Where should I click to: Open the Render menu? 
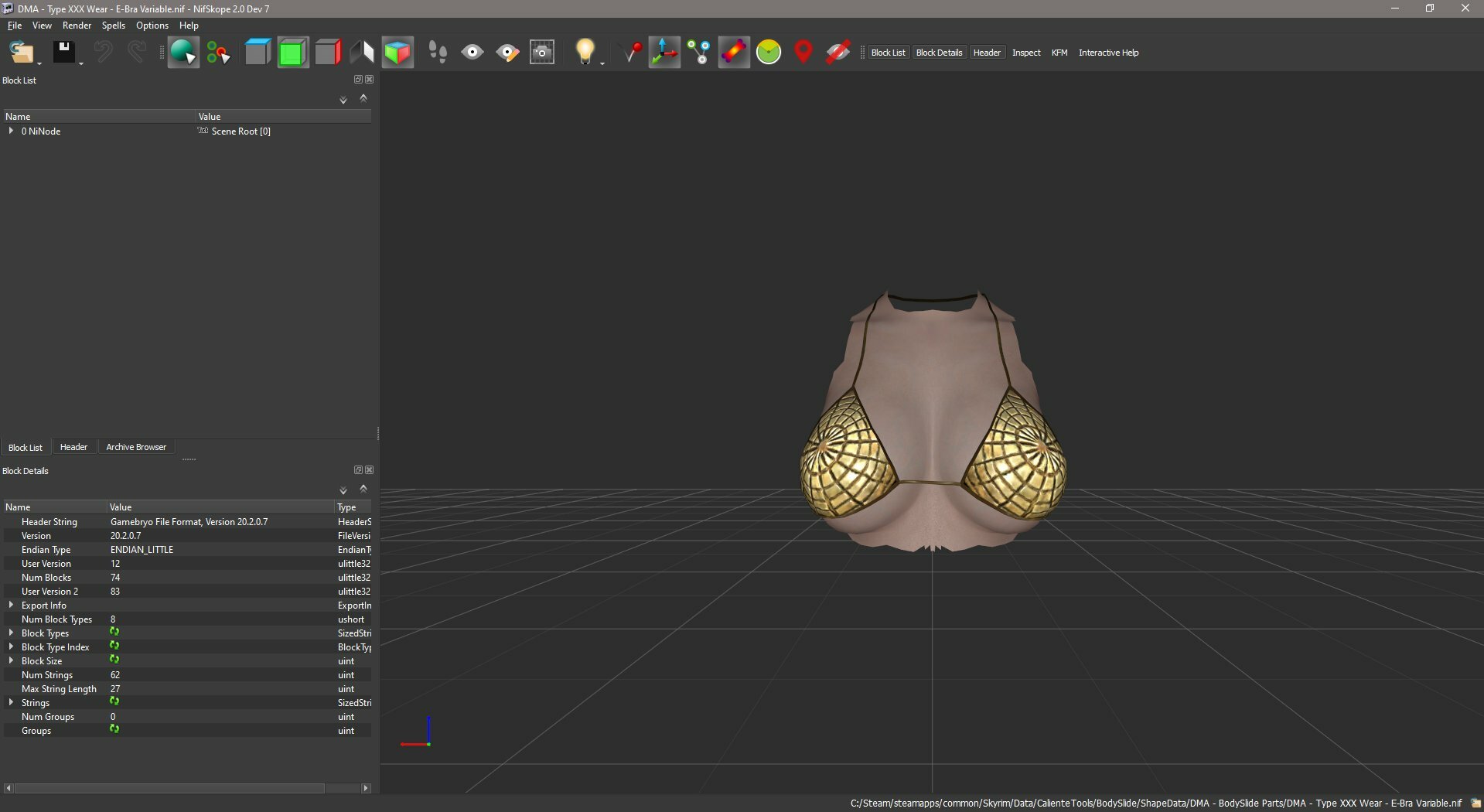77,26
